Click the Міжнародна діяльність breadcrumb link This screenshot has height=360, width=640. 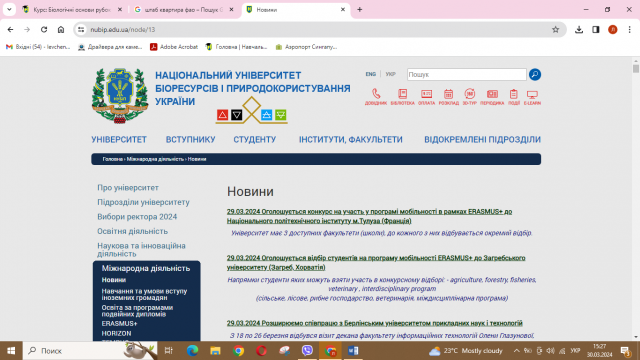pos(155,159)
